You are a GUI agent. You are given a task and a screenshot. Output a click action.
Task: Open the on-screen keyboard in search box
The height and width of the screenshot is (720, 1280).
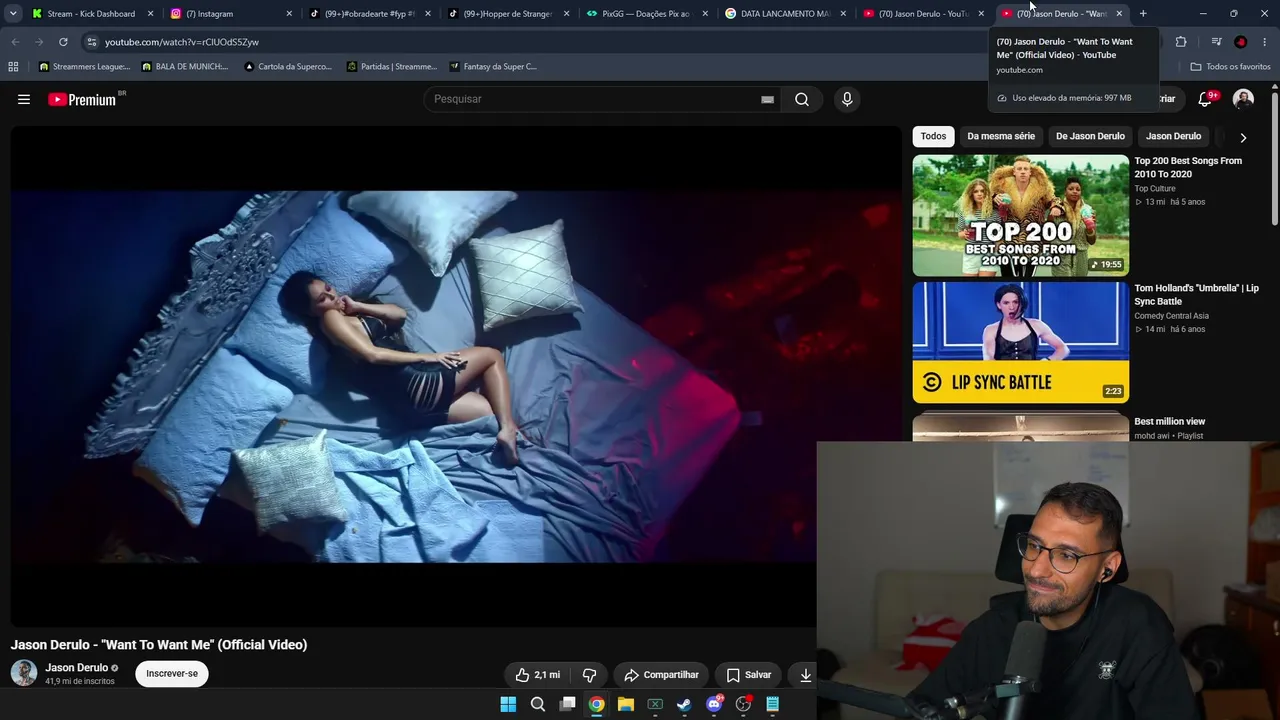(x=767, y=99)
